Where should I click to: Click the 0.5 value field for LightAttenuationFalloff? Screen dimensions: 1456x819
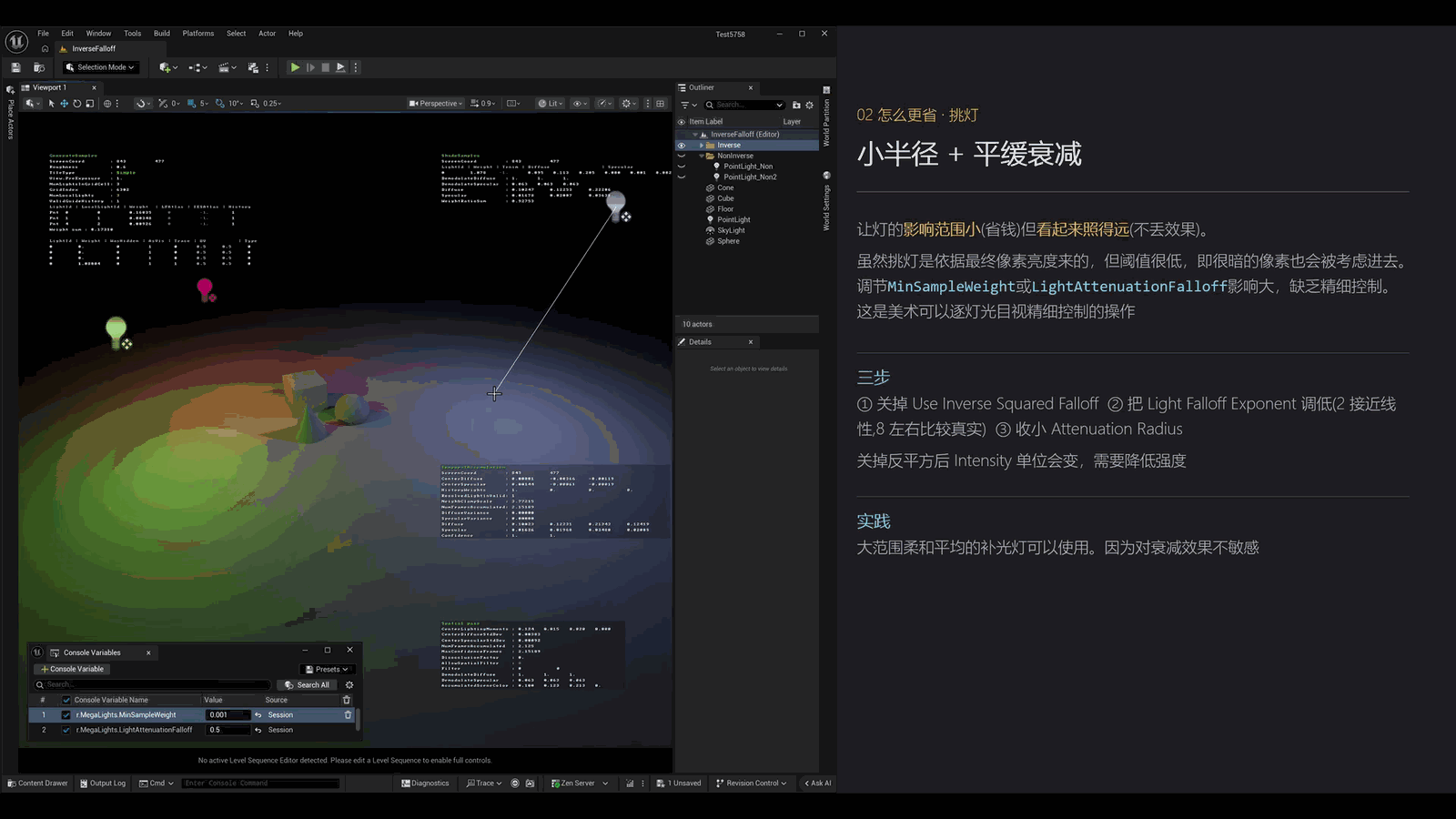coord(227,730)
